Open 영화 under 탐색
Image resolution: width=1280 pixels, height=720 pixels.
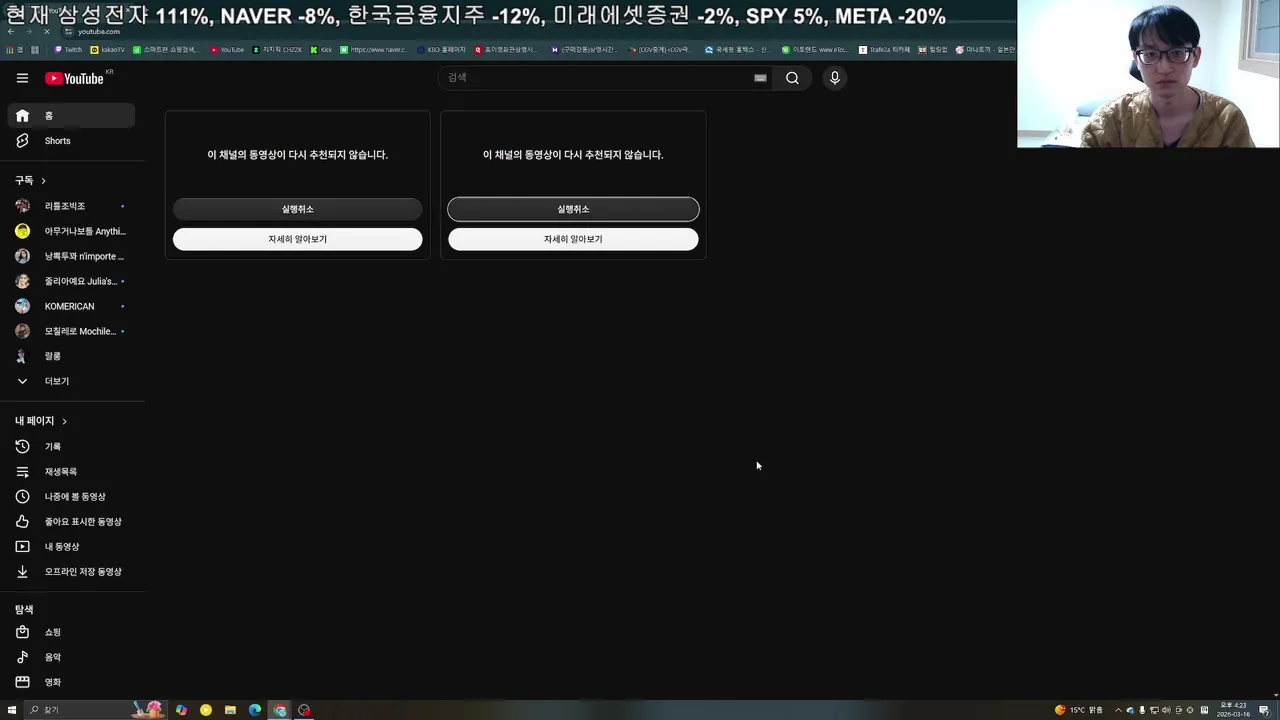pyautogui.click(x=71, y=682)
